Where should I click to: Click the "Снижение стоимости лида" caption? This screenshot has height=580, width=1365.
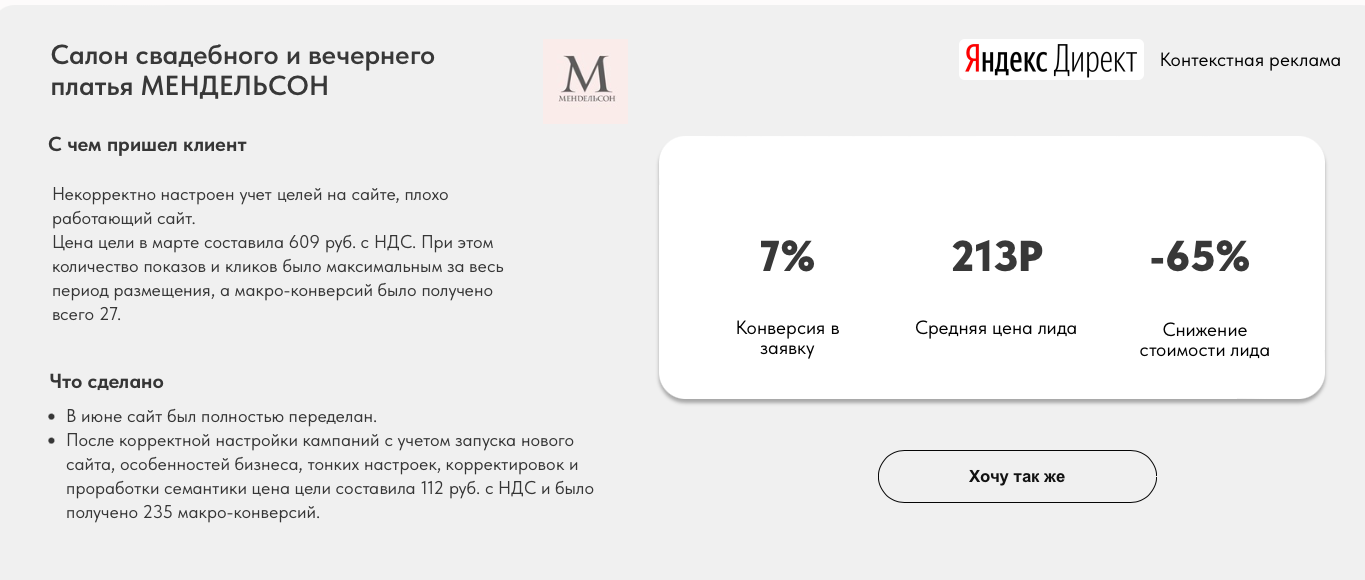tap(1204, 340)
